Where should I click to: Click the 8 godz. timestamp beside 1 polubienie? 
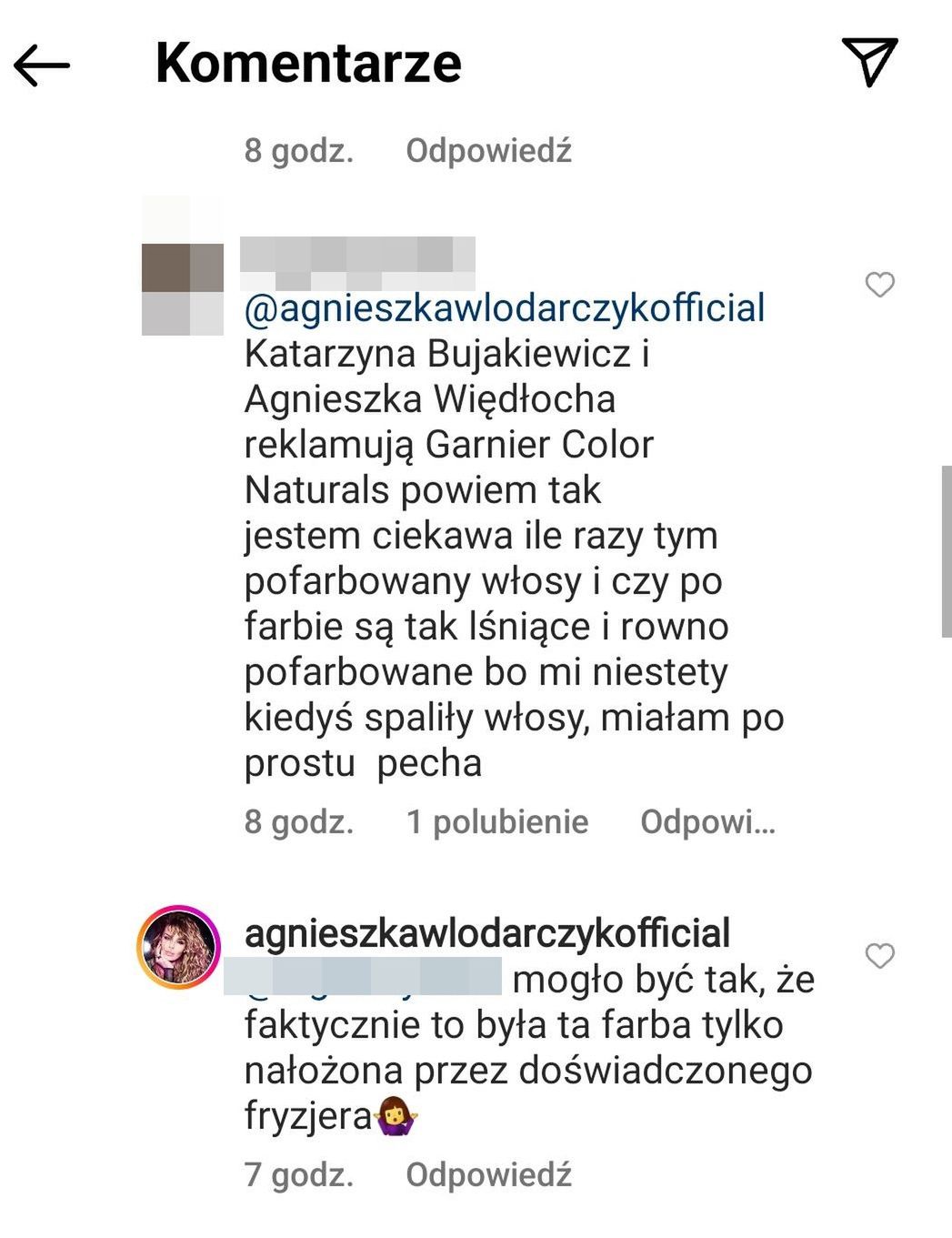pos(298,821)
